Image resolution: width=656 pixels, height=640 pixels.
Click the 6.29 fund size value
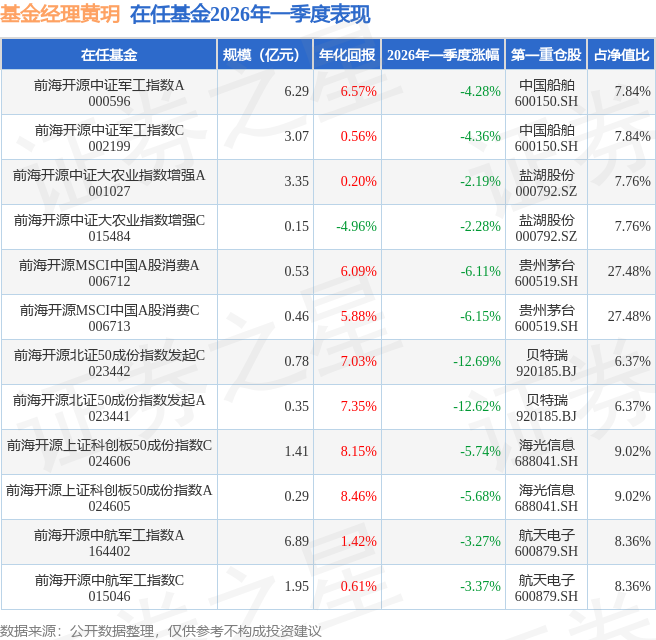click(297, 91)
